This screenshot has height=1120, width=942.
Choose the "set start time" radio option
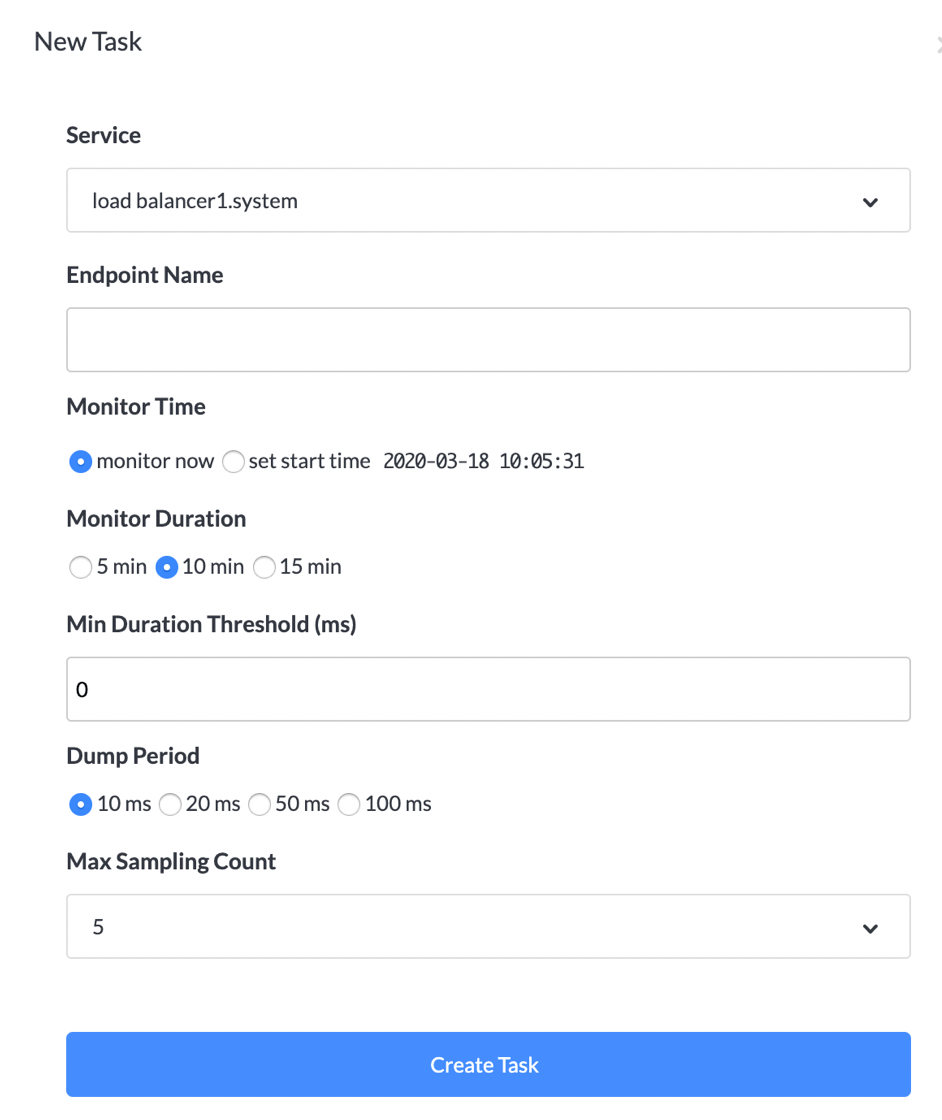(233, 462)
